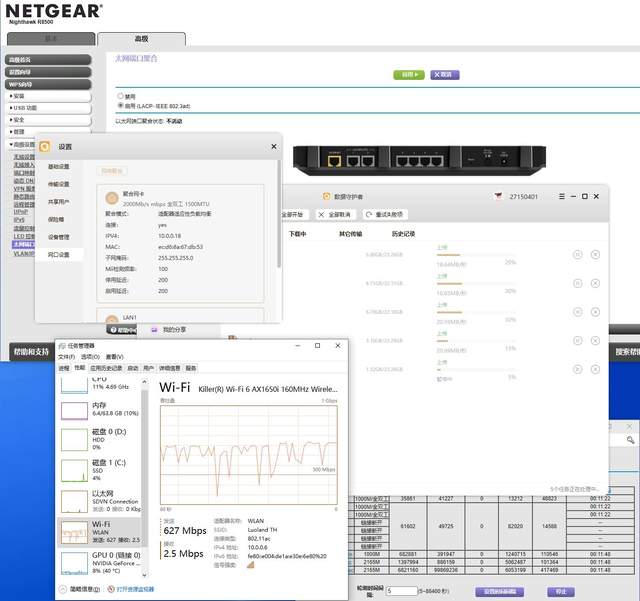Pause the upload showing 13% progress
Image resolution: width=640 pixels, height=601 pixels.
pyautogui.click(x=578, y=341)
